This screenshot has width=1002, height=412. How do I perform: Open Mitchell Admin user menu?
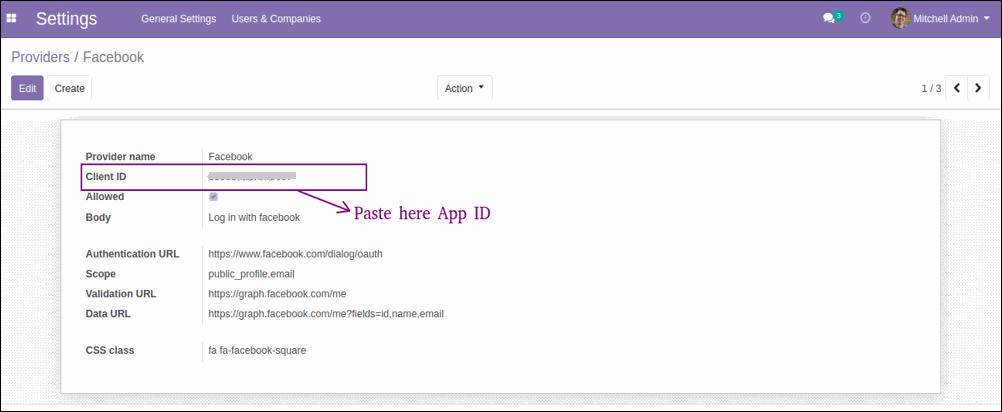tap(941, 19)
